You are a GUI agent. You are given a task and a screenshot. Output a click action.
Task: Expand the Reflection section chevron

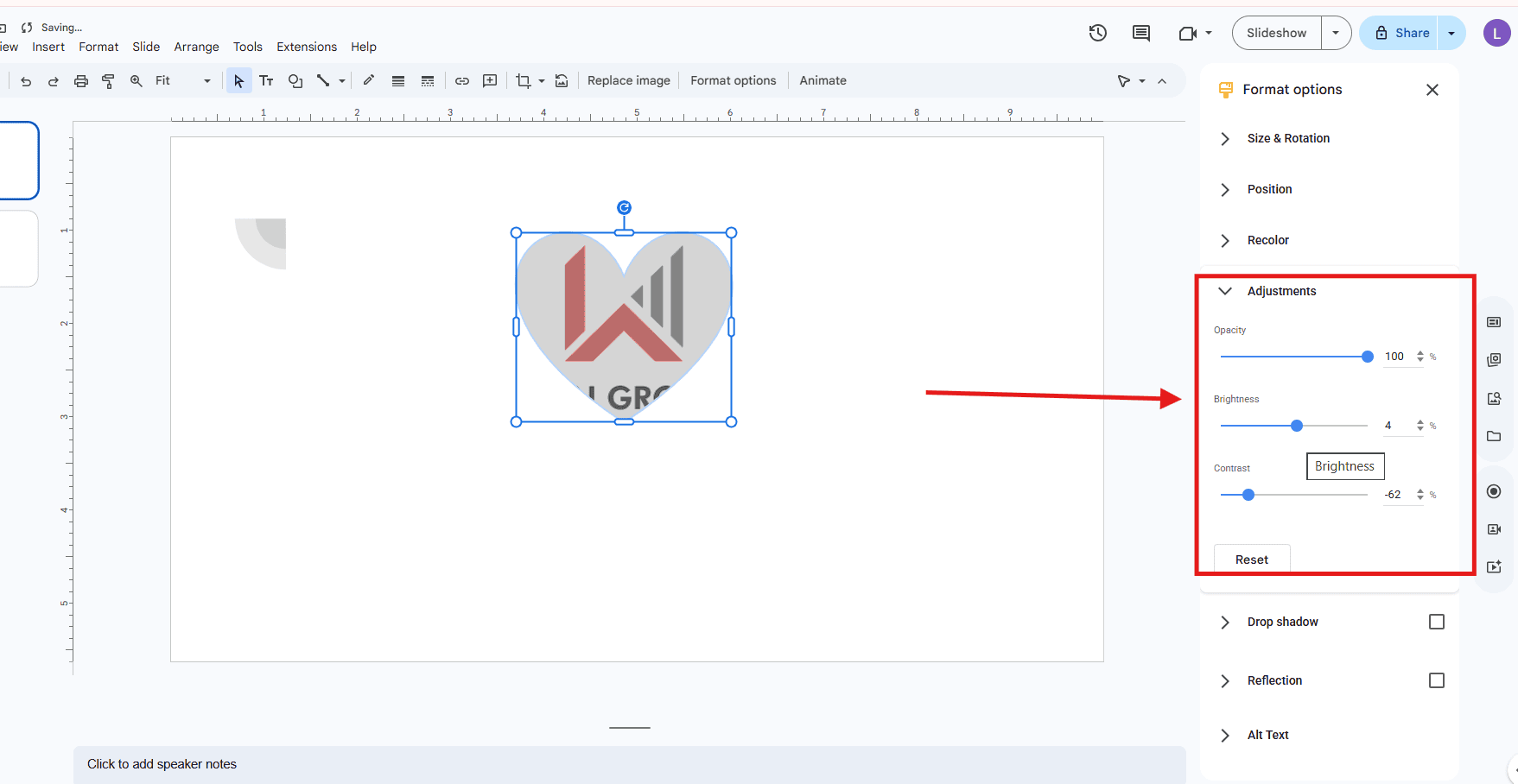point(1225,680)
